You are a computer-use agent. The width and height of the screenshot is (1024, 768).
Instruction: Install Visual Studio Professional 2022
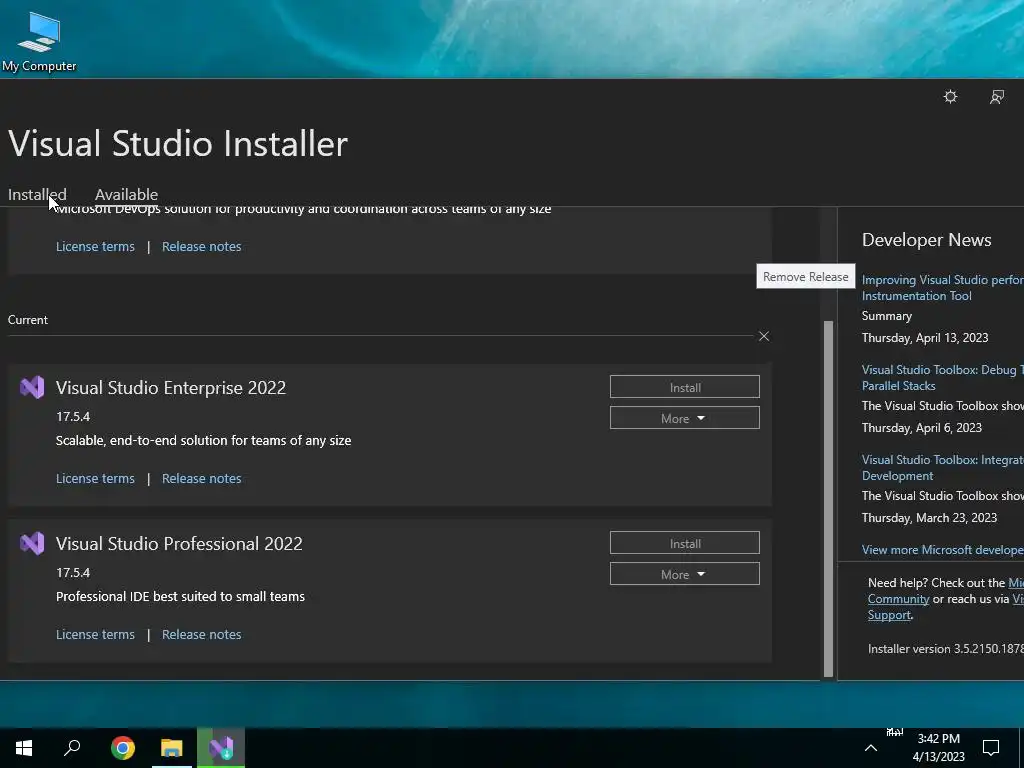tap(684, 543)
